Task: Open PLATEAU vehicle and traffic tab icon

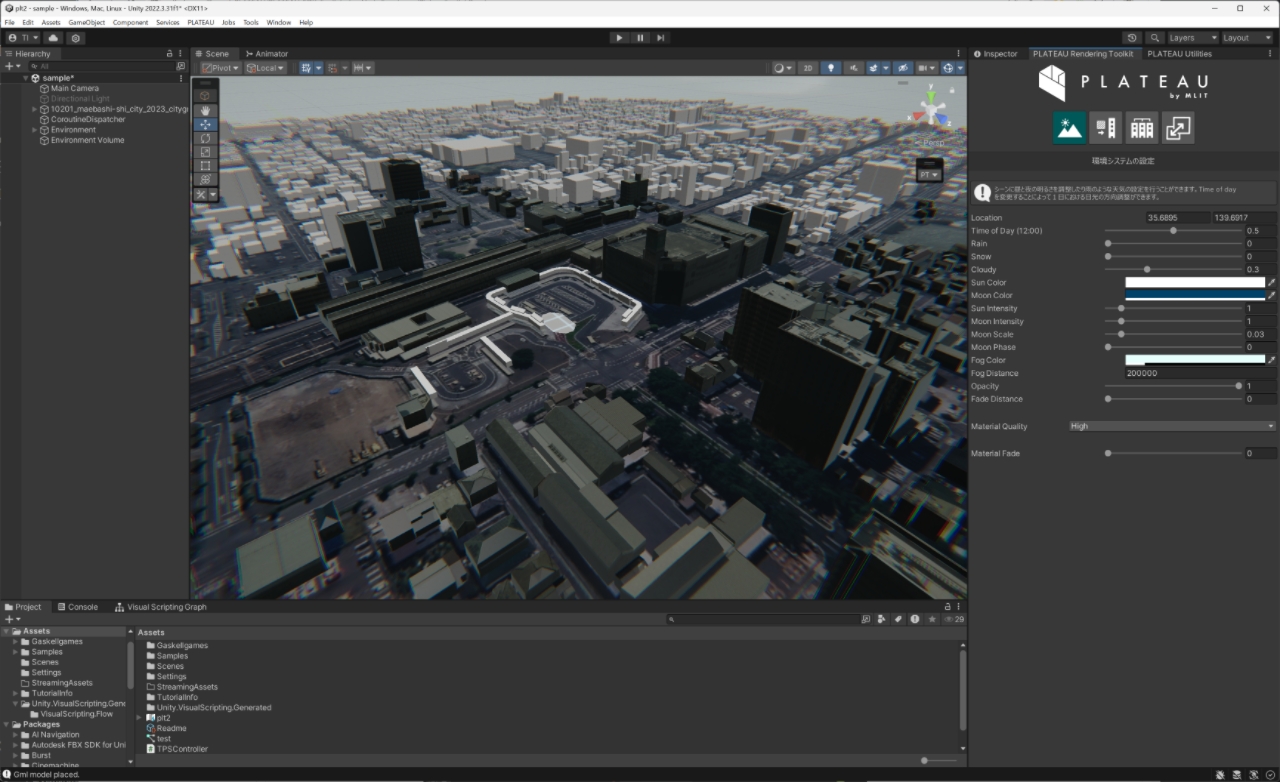Action: (1105, 127)
